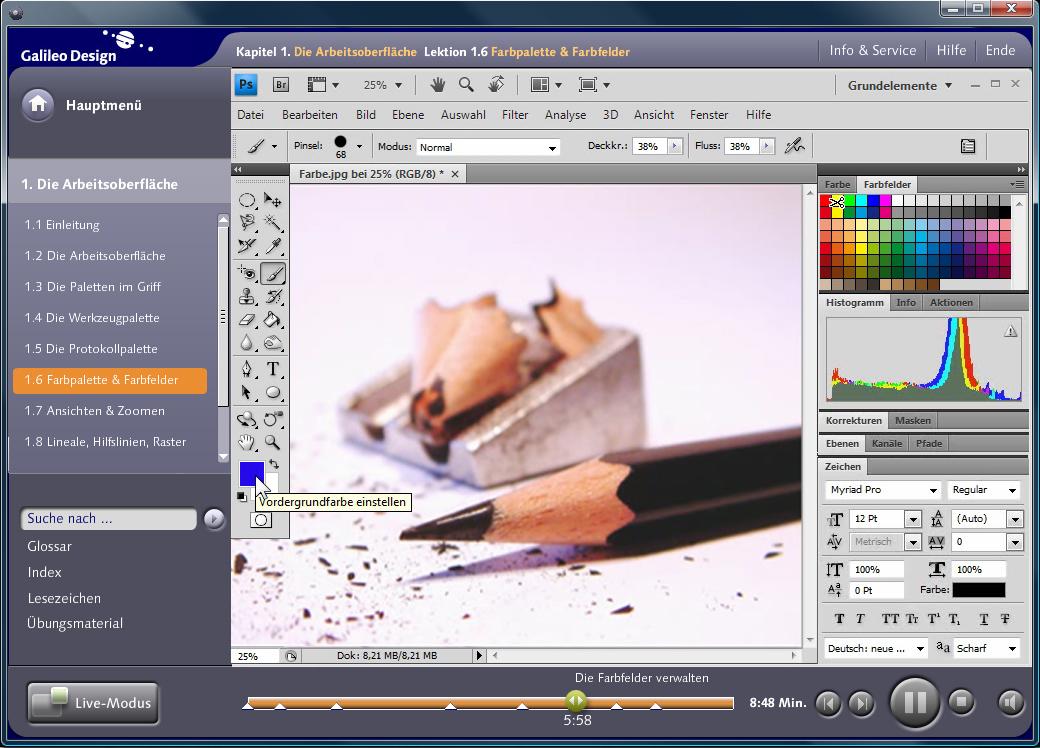Click the Zoom magnifier in application bar
The width and height of the screenshot is (1040, 748).
466,85
